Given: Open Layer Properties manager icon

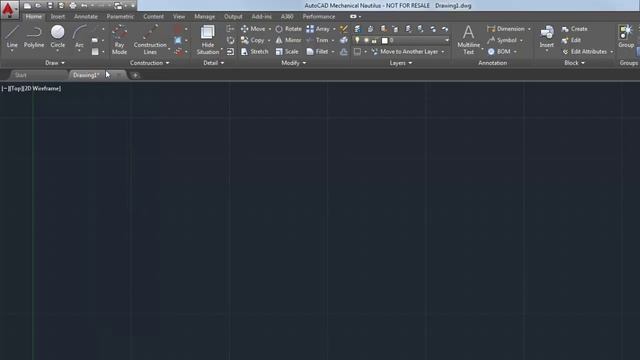Looking at the screenshot, I should point(357,29).
